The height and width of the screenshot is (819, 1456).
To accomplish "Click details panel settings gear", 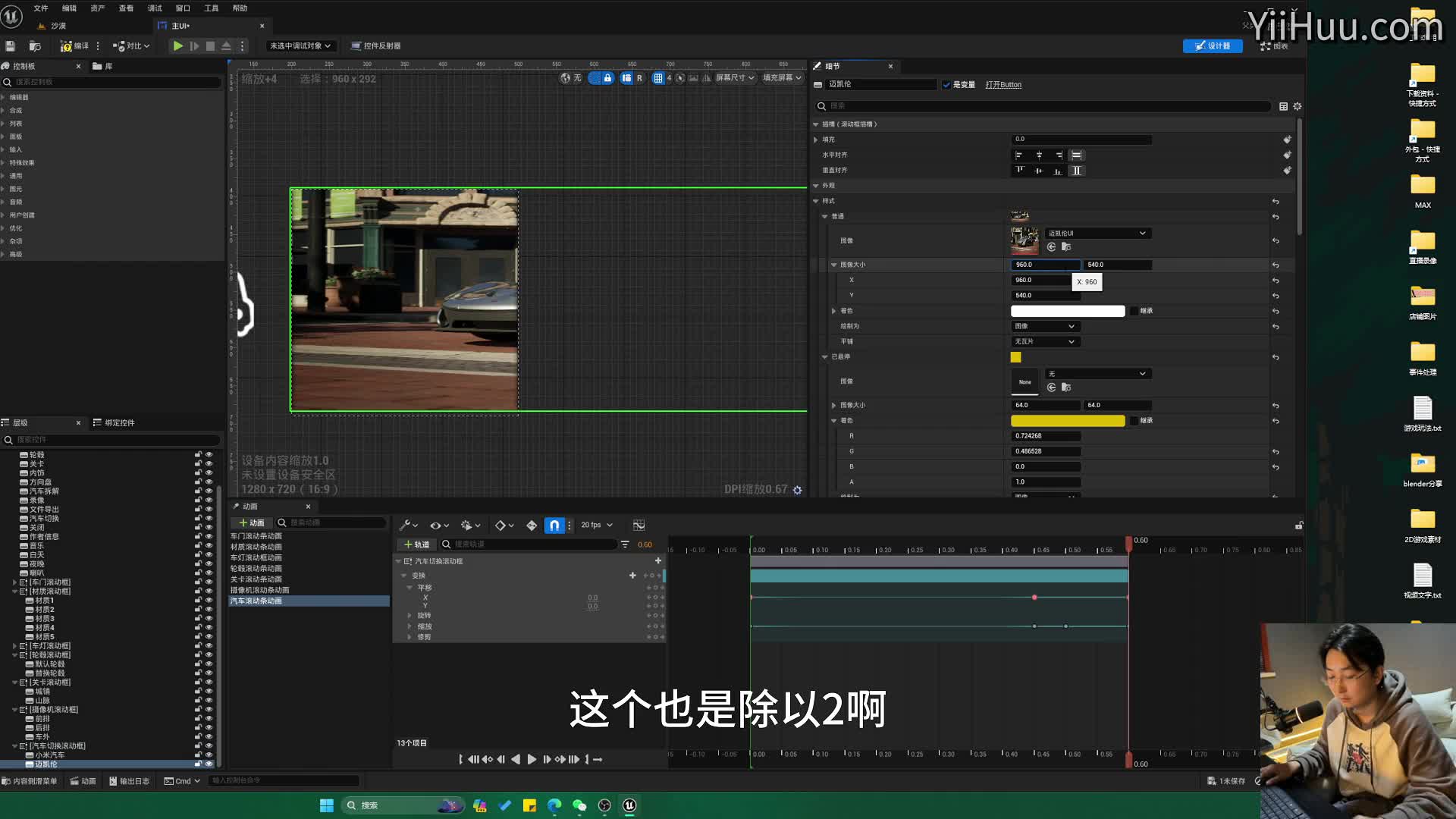I will click(1298, 106).
